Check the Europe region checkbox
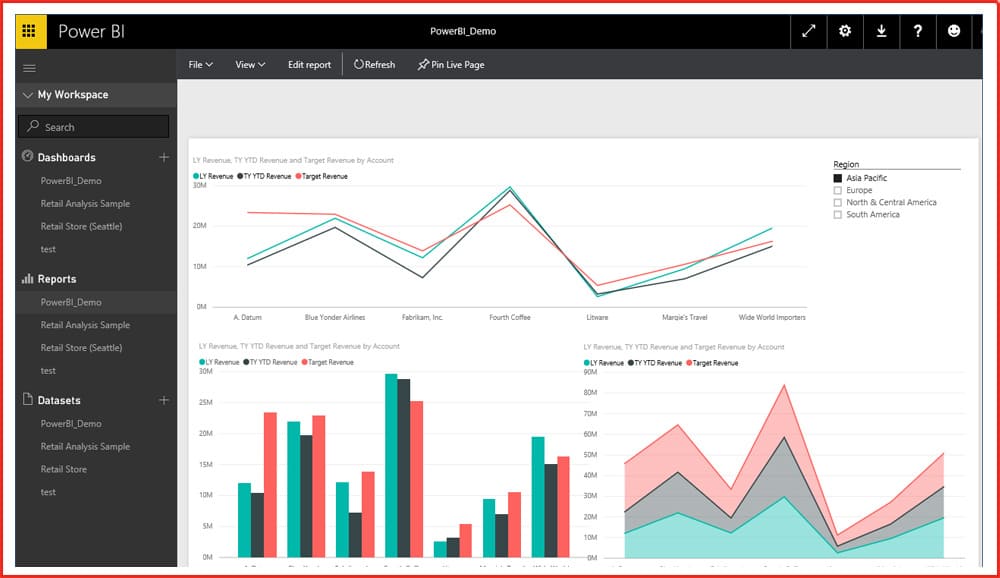The height and width of the screenshot is (578, 1000). [838, 190]
